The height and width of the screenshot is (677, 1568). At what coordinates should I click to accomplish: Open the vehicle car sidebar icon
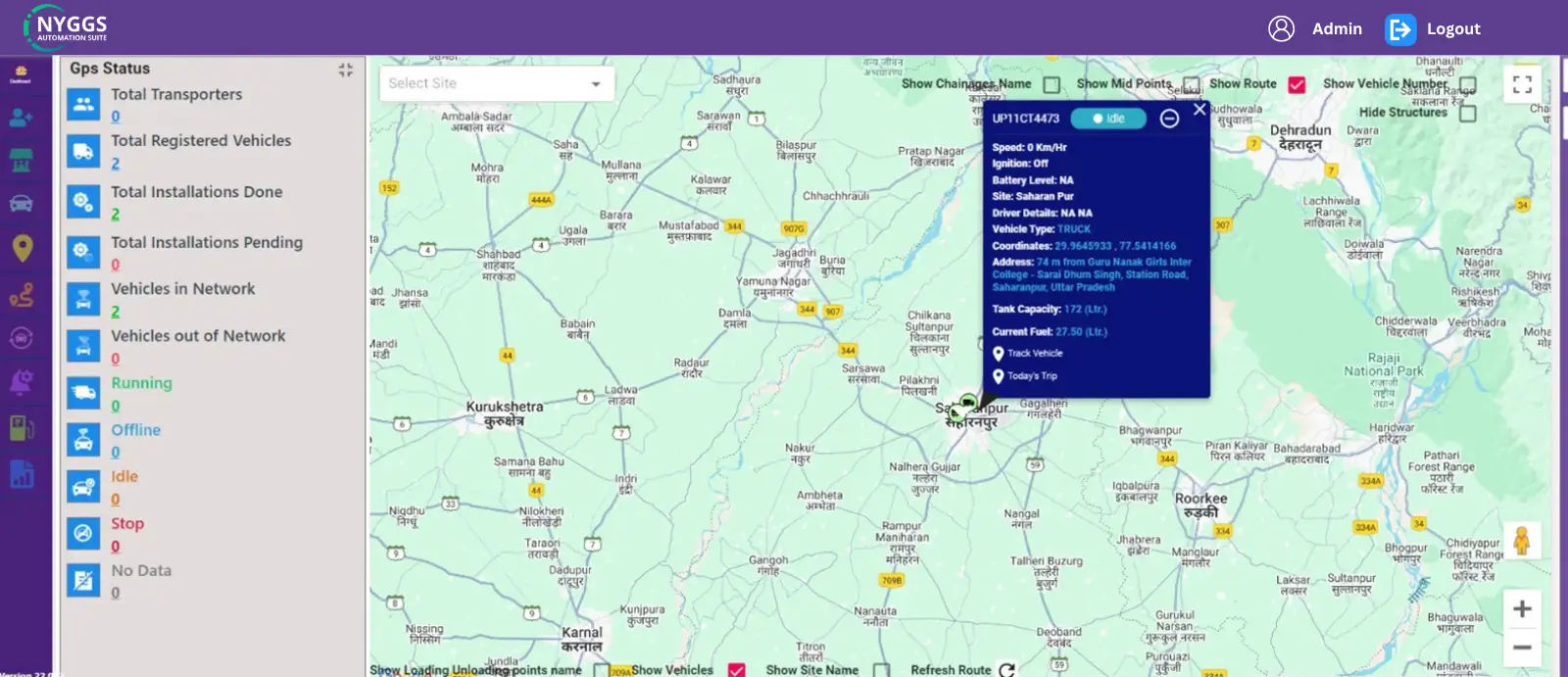(21, 204)
